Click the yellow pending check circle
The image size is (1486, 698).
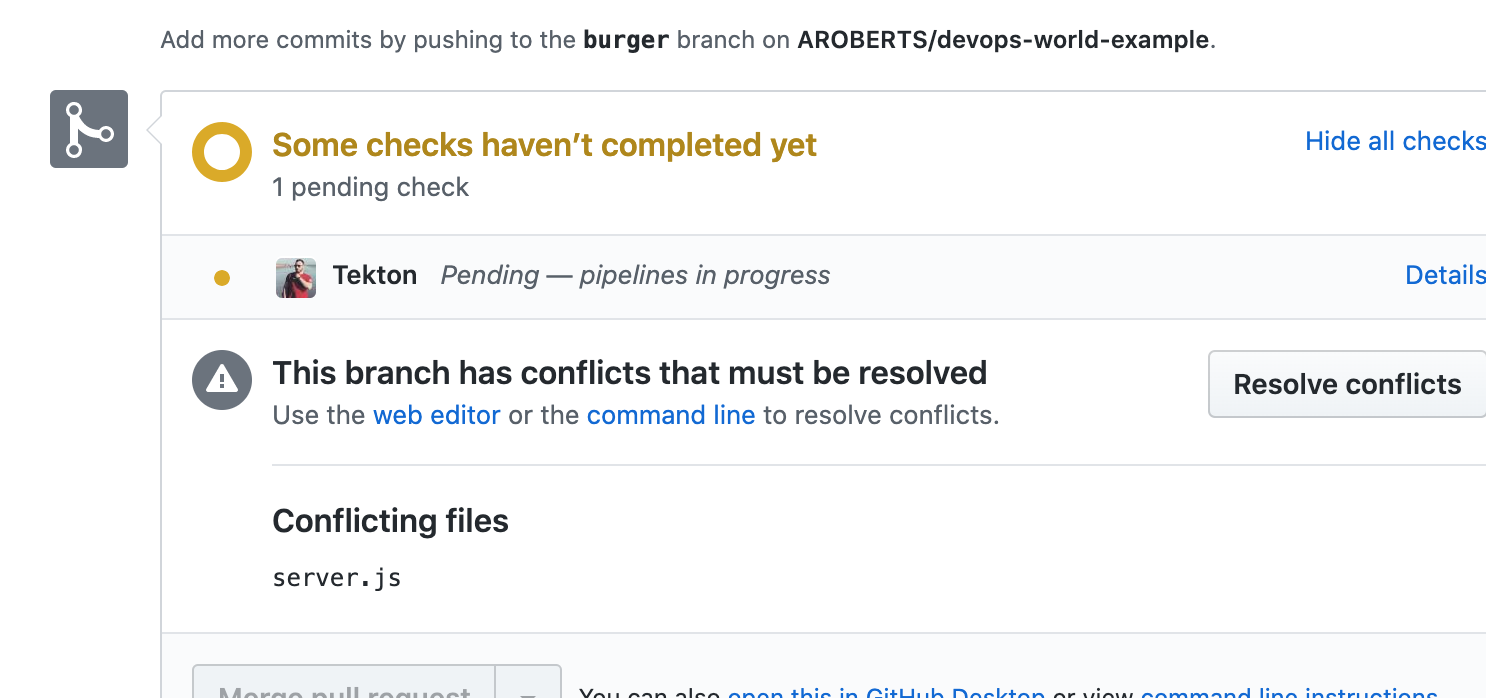[x=221, y=152]
